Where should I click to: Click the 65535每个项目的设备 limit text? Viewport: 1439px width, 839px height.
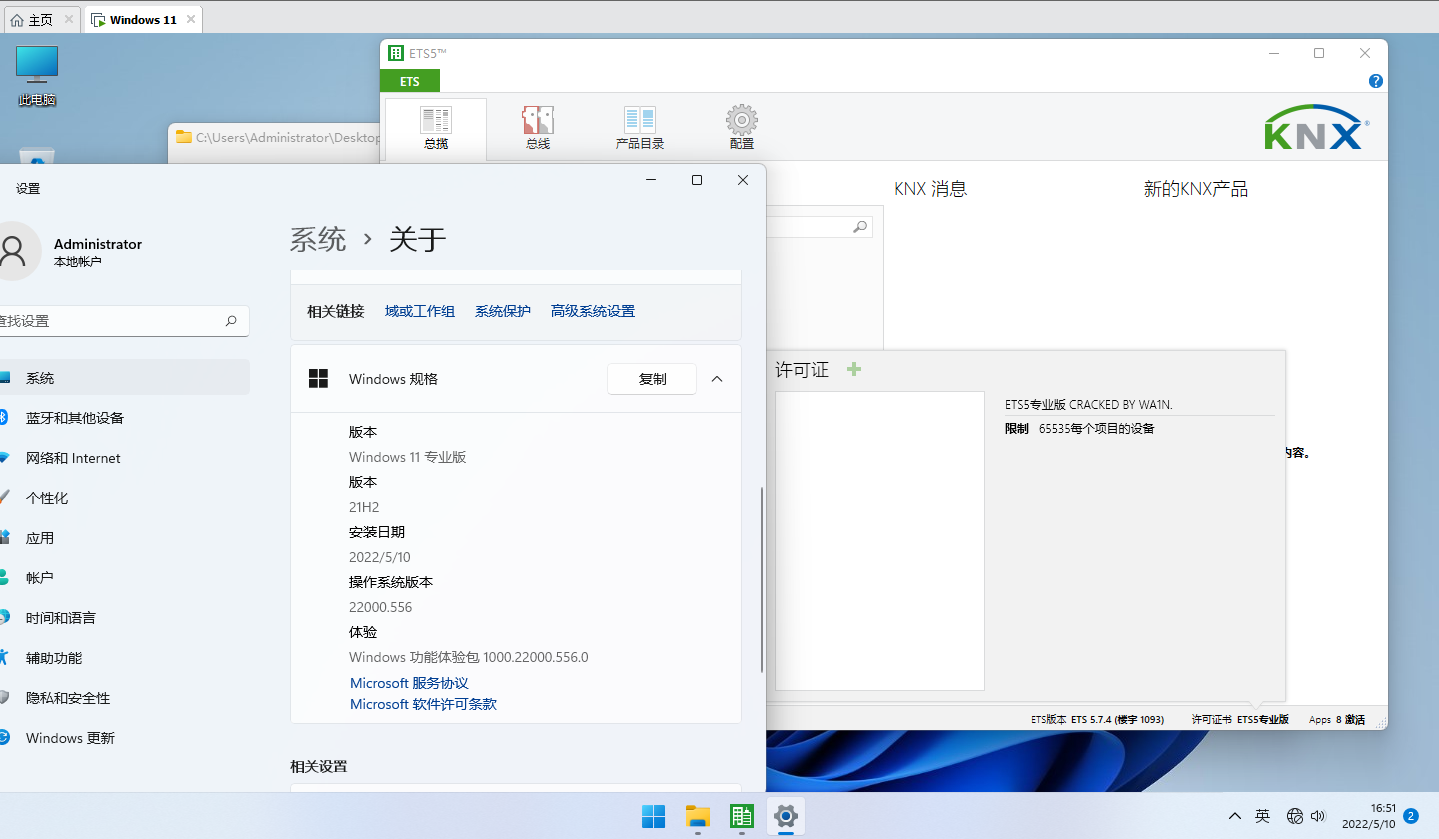[1097, 428]
